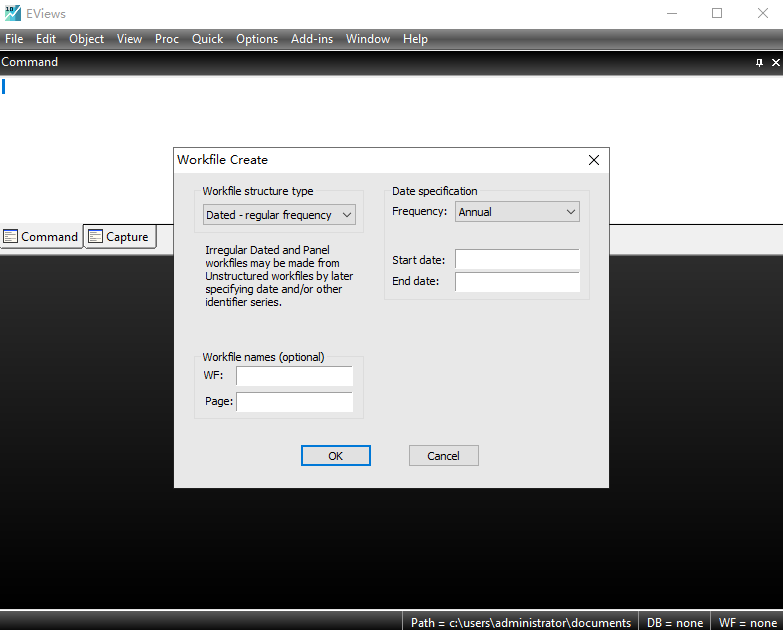Click the DB = none status indicator
This screenshot has height=630, width=783.
coord(675,623)
